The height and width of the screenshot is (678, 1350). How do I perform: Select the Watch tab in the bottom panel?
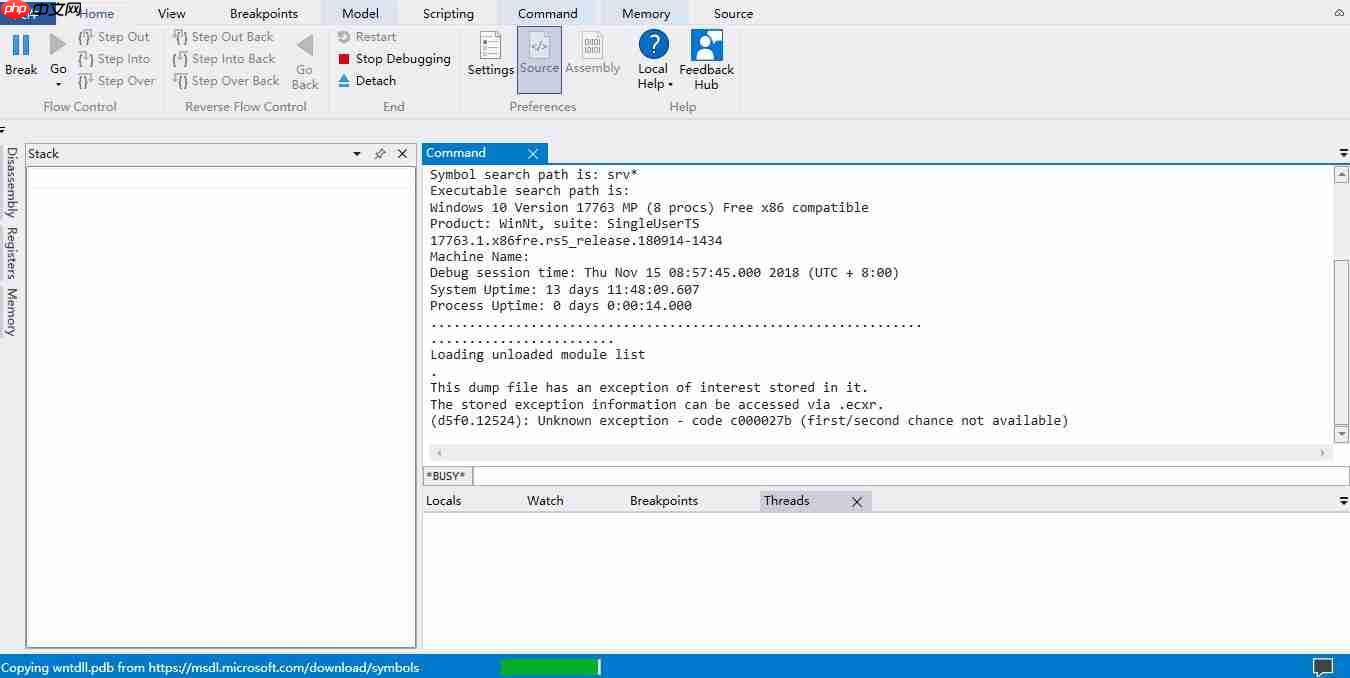[x=545, y=500]
